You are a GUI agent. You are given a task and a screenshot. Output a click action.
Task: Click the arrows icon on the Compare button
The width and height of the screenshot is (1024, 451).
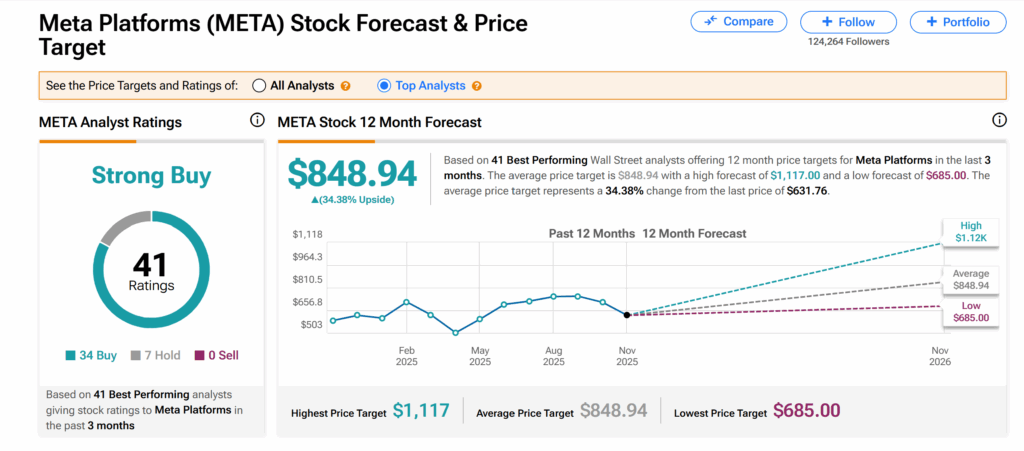(x=711, y=22)
